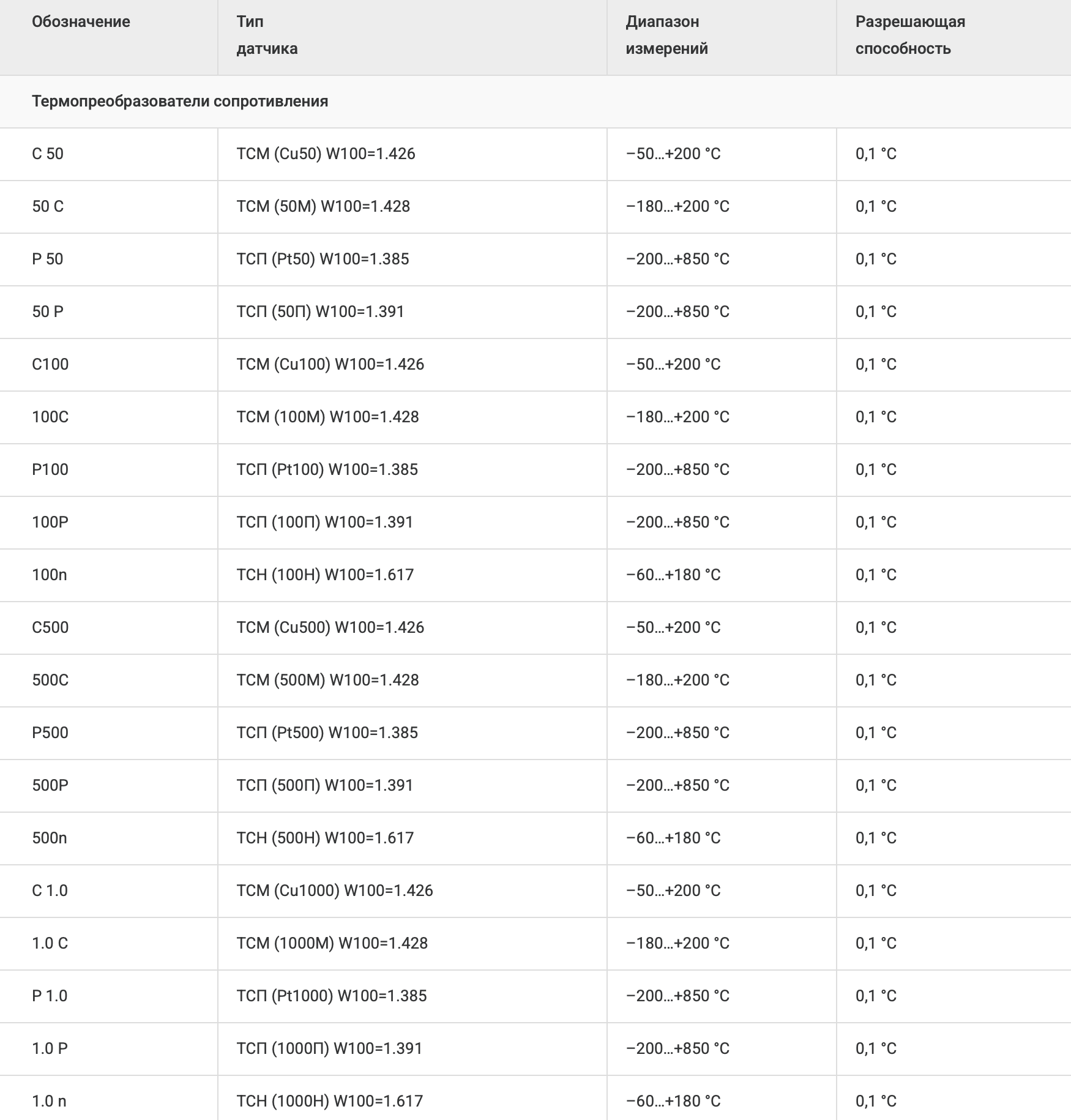Click the "C 50" designation cell

(x=48, y=154)
